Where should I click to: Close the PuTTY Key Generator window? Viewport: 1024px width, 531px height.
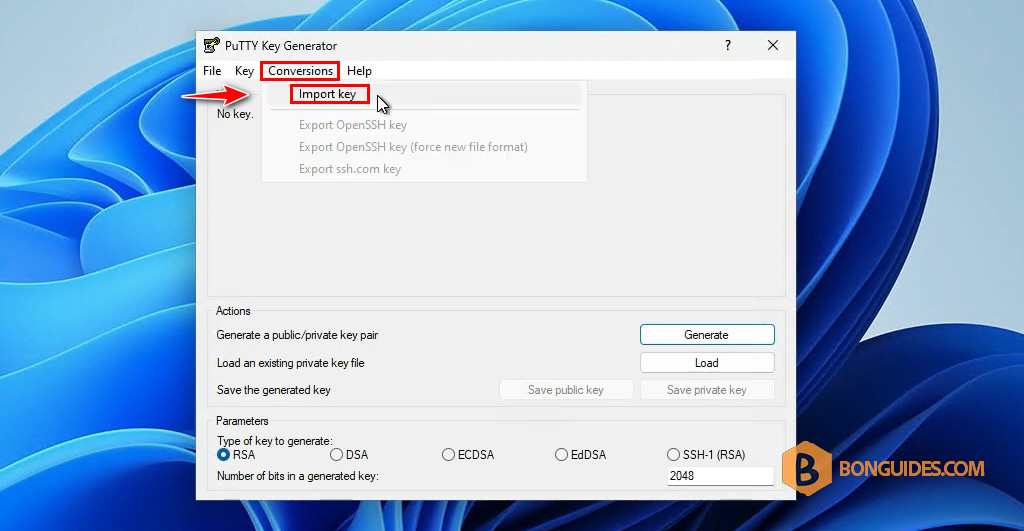click(773, 45)
